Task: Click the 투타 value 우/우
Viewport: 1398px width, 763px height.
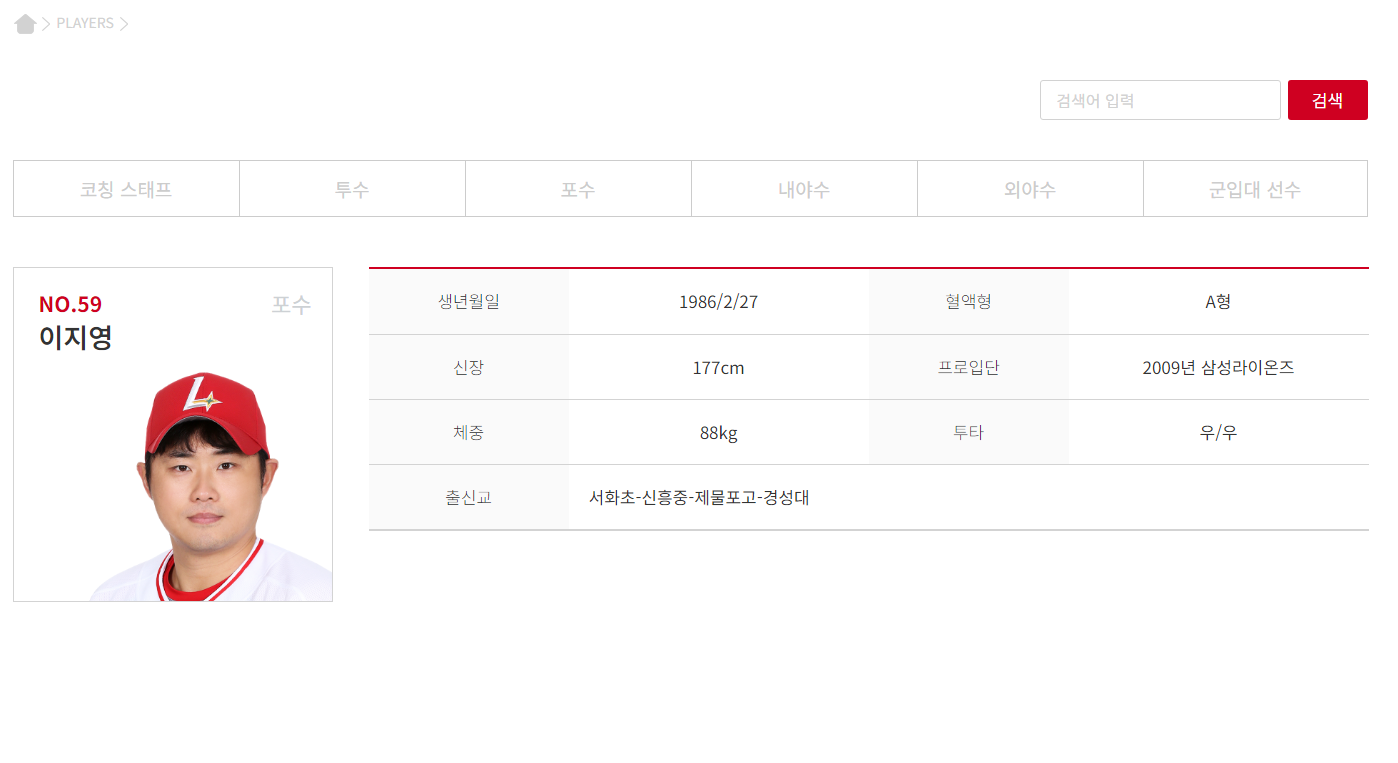Action: [x=1218, y=432]
